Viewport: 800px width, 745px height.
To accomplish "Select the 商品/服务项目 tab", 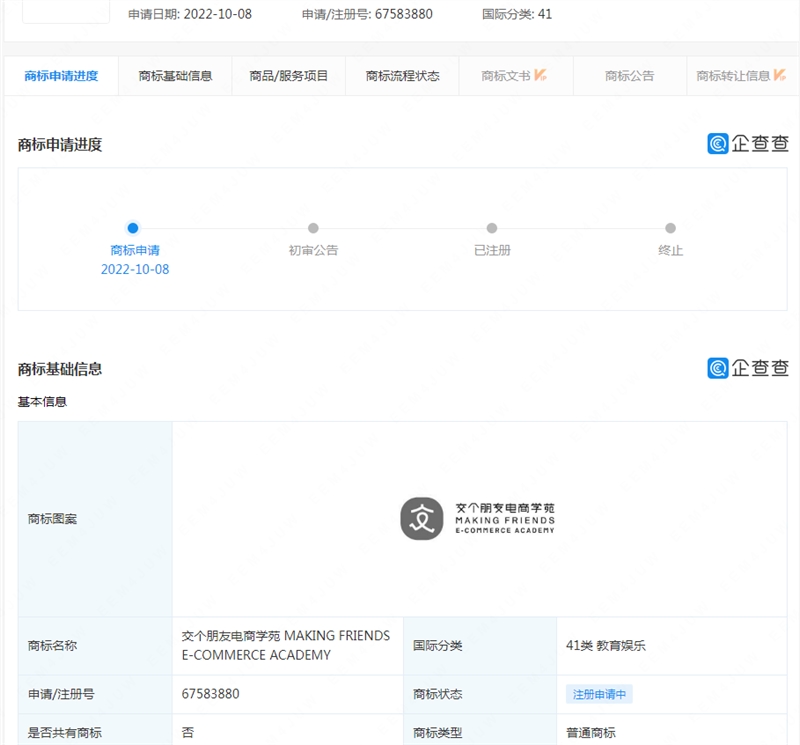I will point(289,76).
